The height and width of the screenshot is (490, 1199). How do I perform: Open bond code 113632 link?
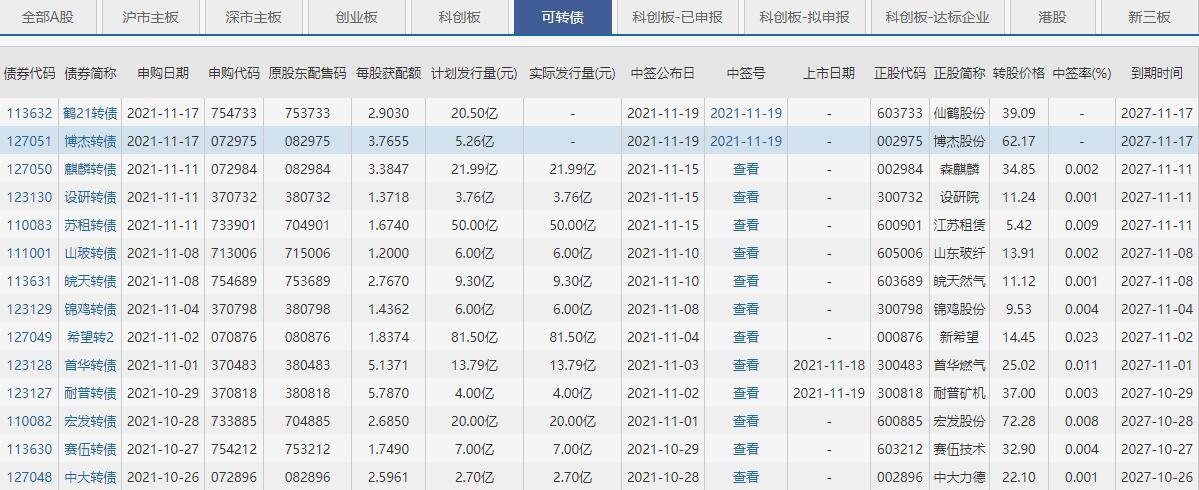pos(30,113)
